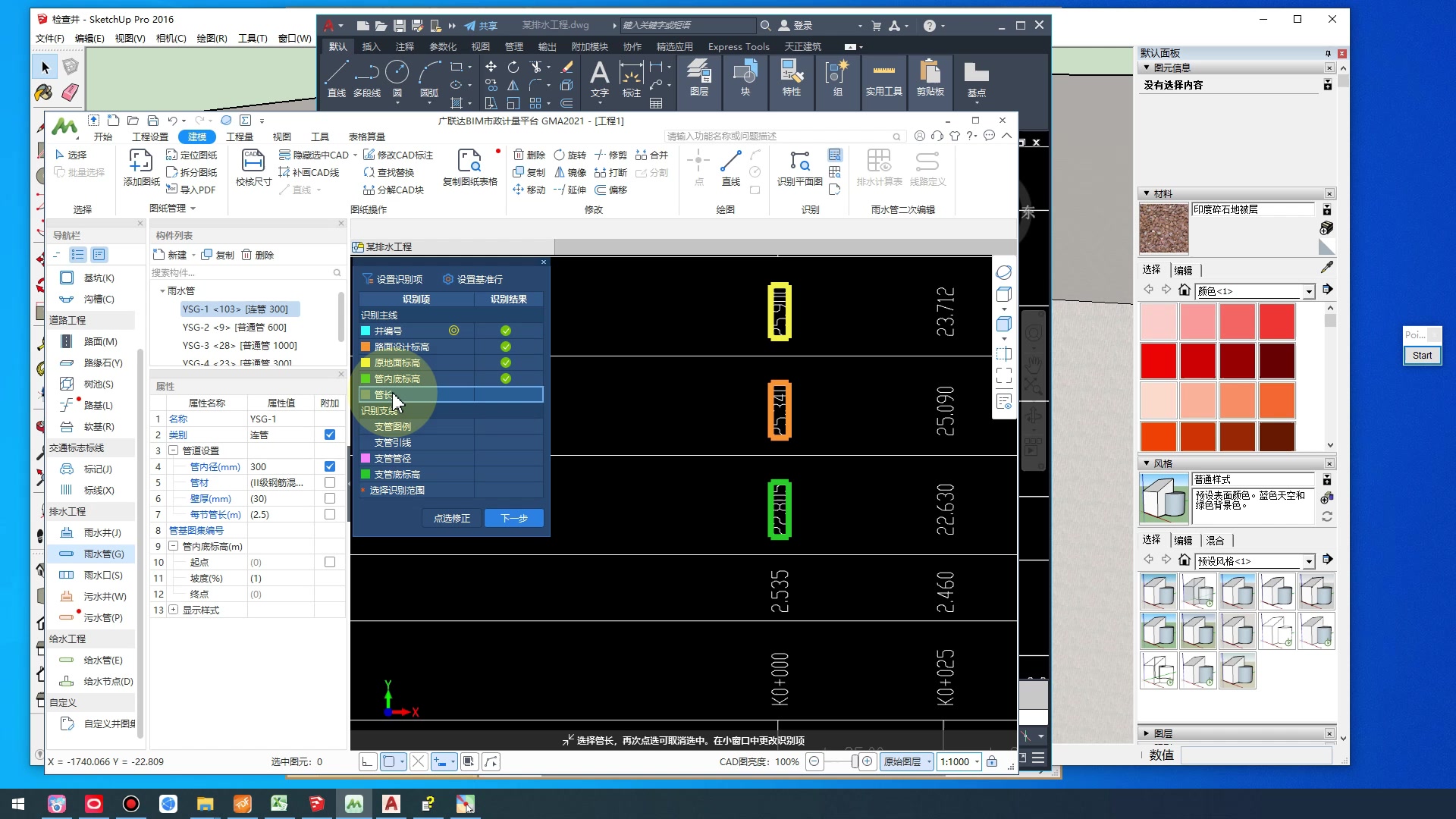The height and width of the screenshot is (819, 1456).
Task: Click the 设置基准行 gear option
Action: [x=472, y=279]
